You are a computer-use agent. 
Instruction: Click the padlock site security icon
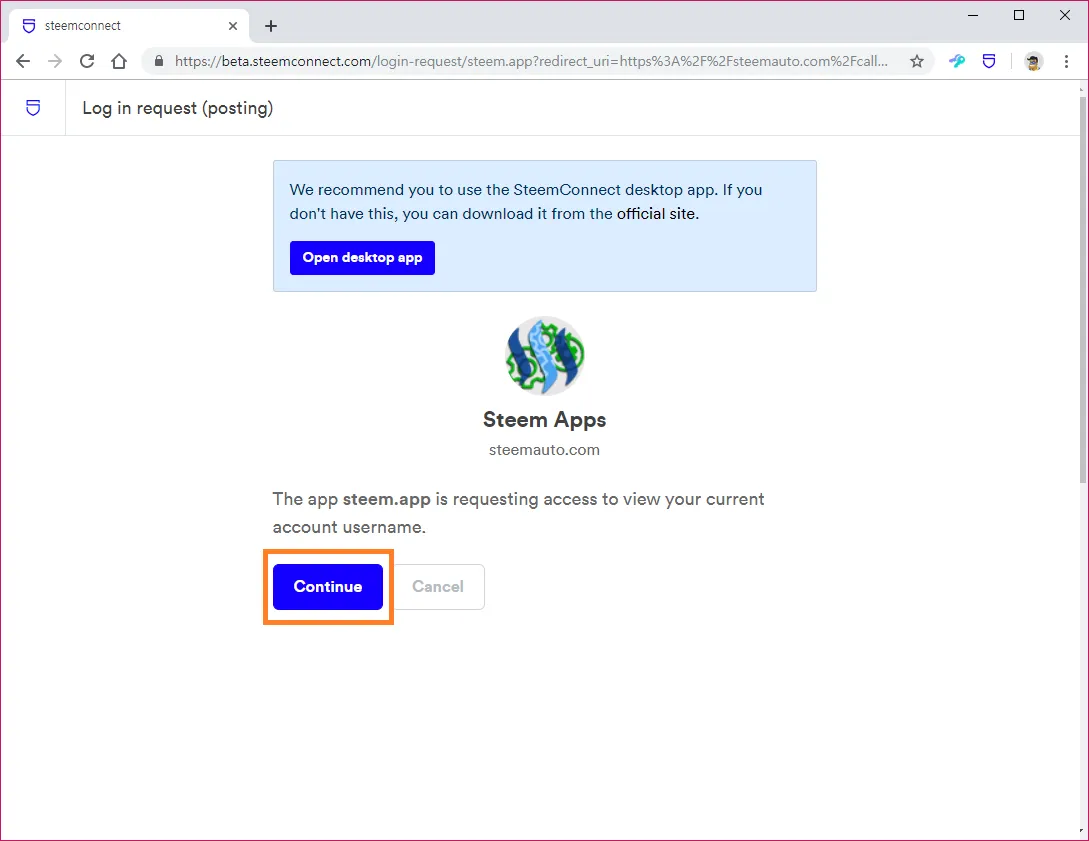[x=159, y=61]
